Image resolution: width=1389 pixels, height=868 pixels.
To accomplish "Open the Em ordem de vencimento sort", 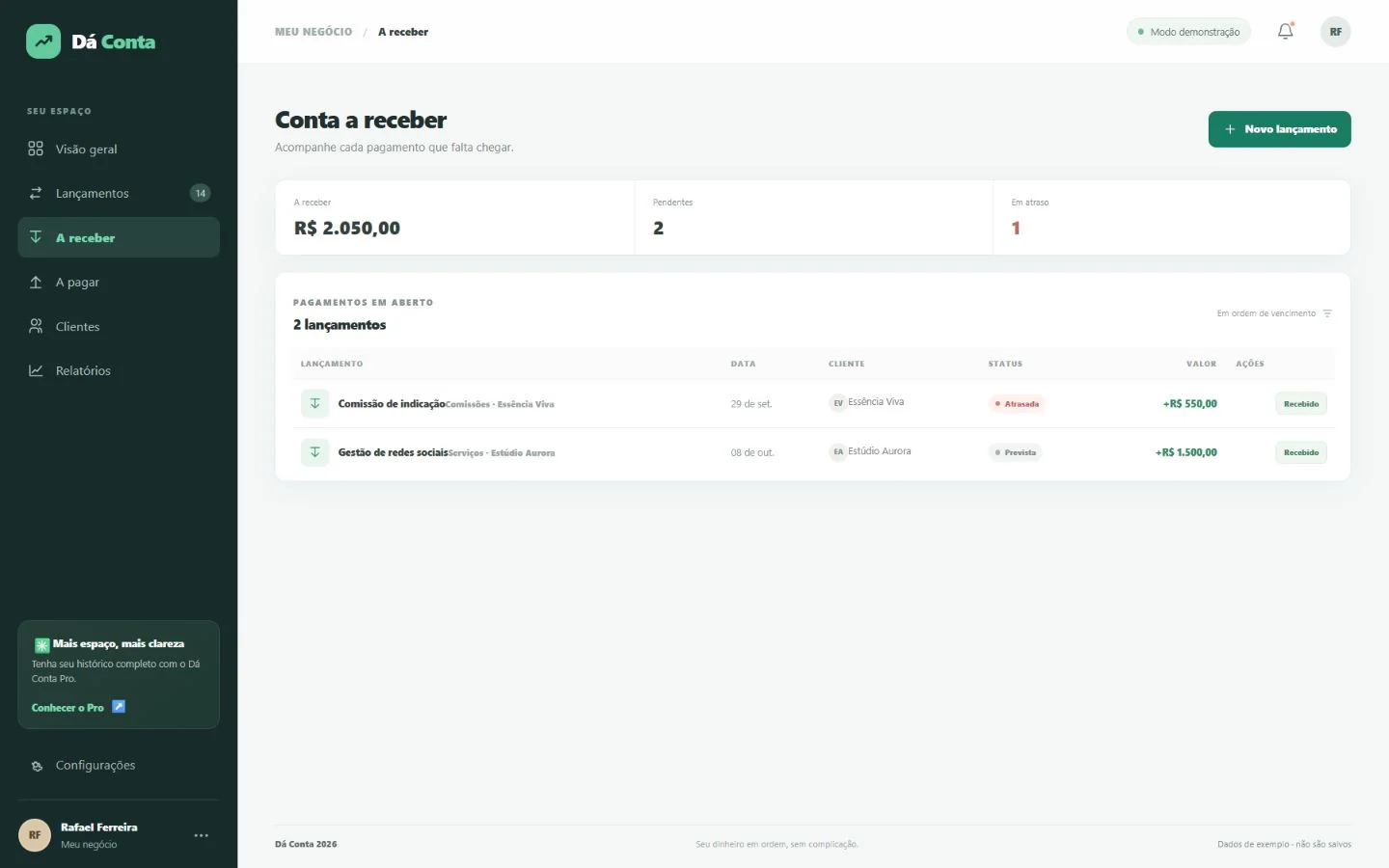I will point(1274,313).
